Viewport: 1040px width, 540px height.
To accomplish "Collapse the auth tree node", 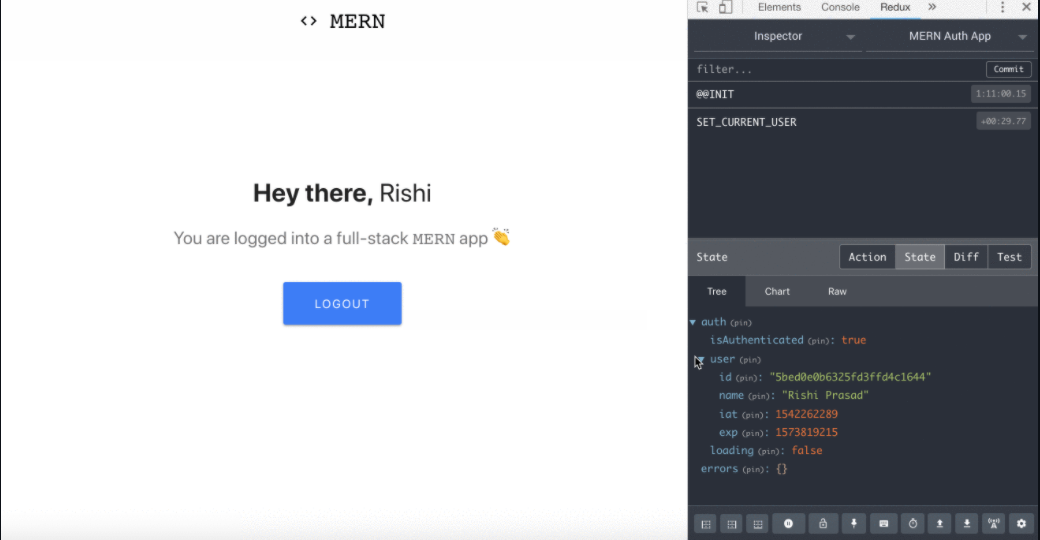I will [x=693, y=322].
